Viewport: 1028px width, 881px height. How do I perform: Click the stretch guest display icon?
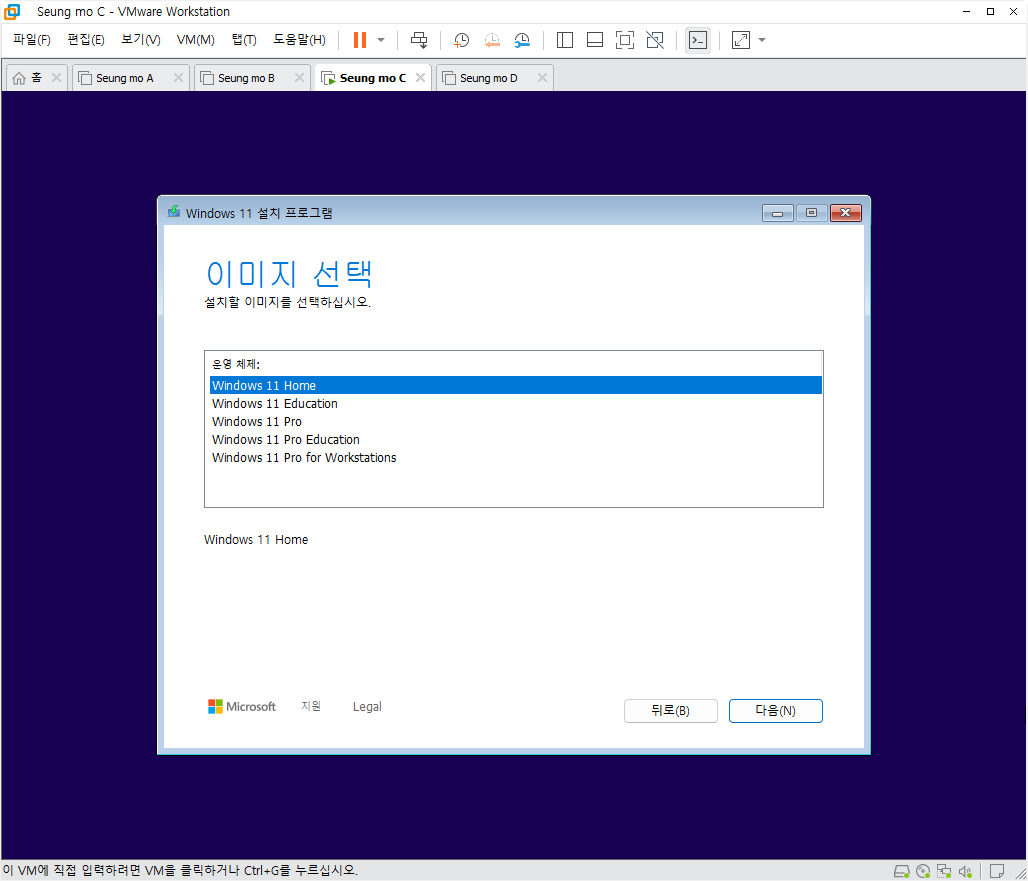[x=741, y=40]
